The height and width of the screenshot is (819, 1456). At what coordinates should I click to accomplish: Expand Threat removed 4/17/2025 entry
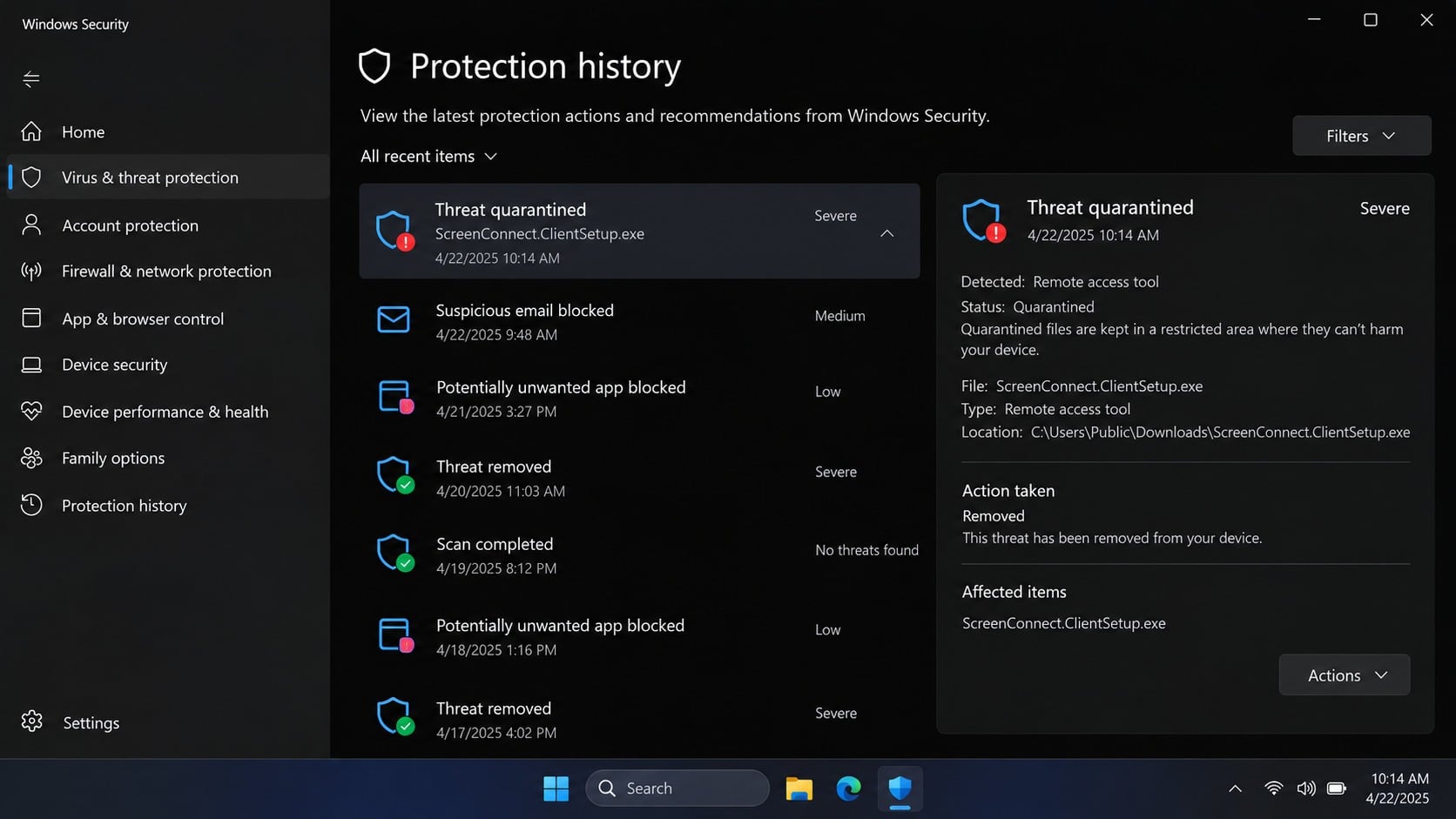point(639,719)
